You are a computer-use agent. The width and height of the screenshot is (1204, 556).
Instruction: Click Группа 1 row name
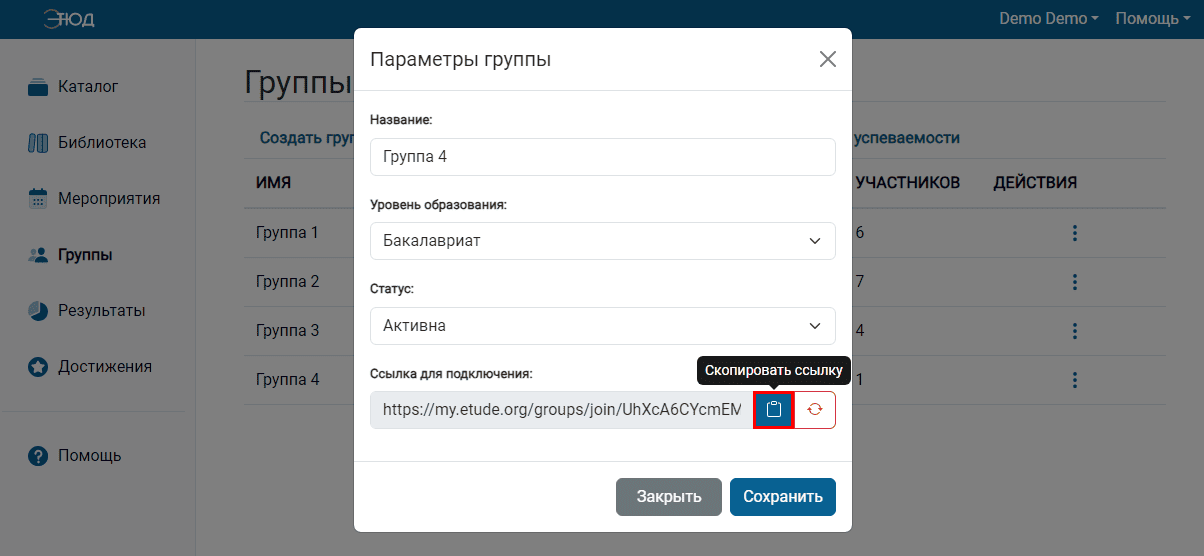287,233
